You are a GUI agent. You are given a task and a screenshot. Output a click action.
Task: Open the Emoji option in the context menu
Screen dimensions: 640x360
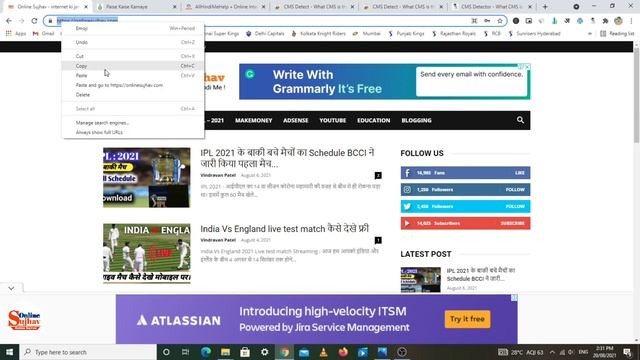pos(133,28)
